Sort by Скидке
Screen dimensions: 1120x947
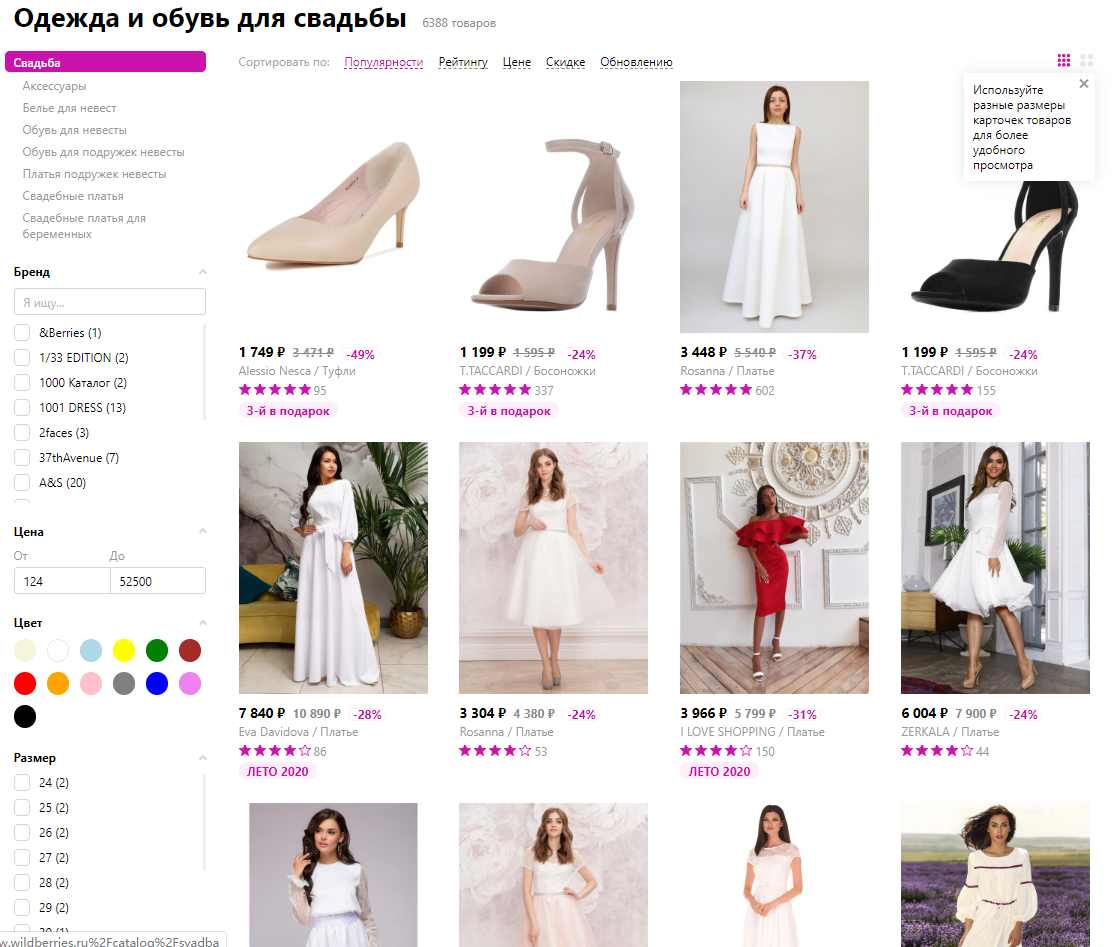click(565, 62)
